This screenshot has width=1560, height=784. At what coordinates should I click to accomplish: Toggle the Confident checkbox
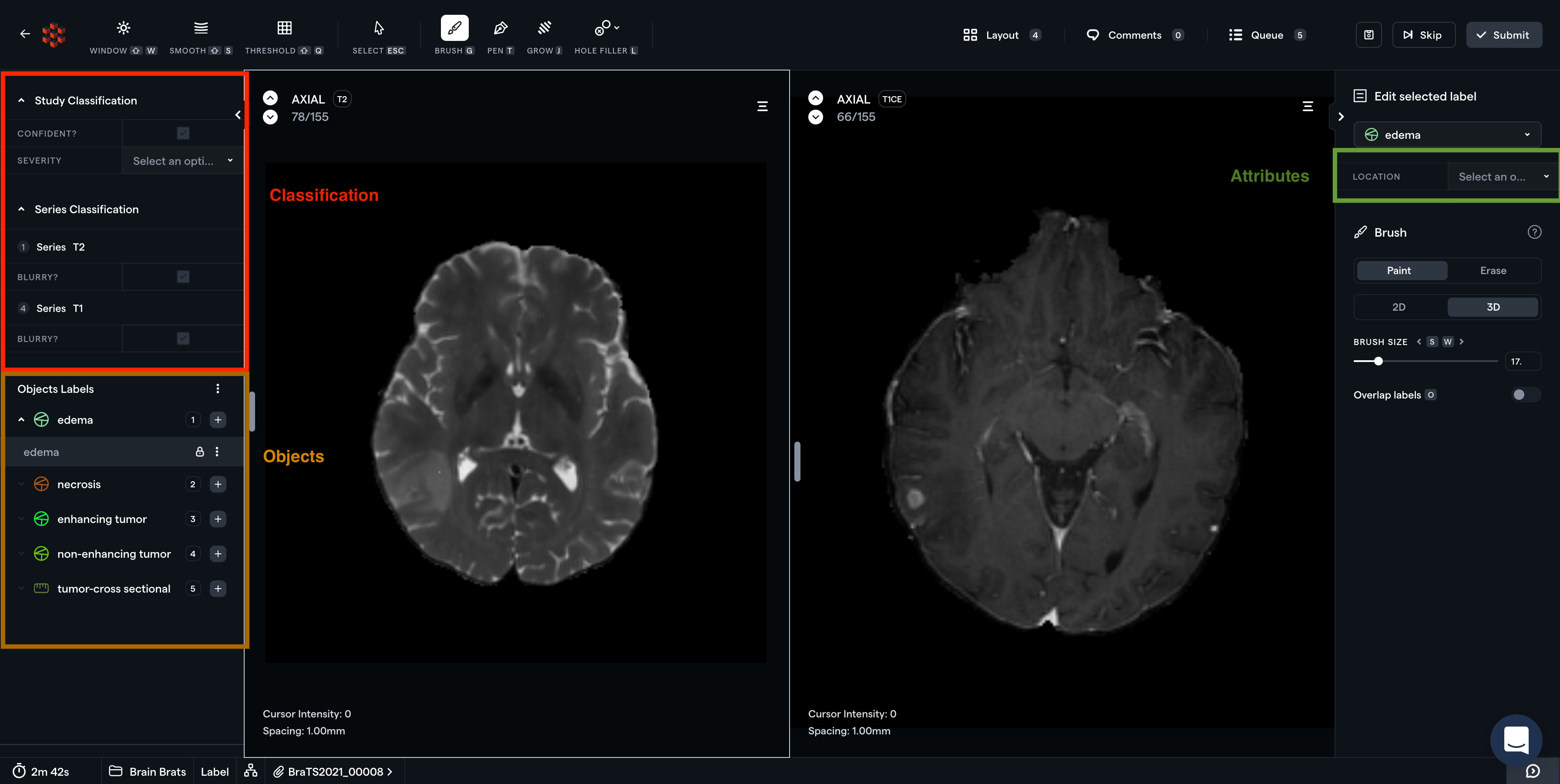pos(183,133)
